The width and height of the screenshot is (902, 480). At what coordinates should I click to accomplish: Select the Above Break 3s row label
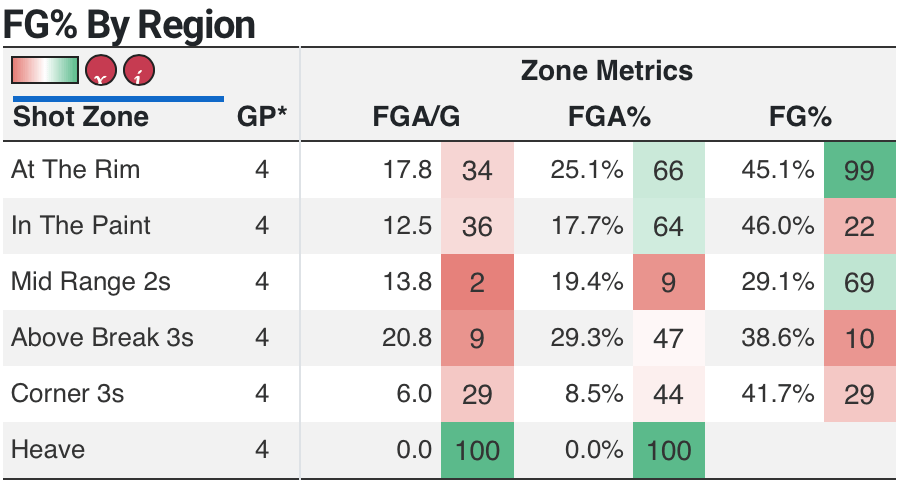(102, 338)
